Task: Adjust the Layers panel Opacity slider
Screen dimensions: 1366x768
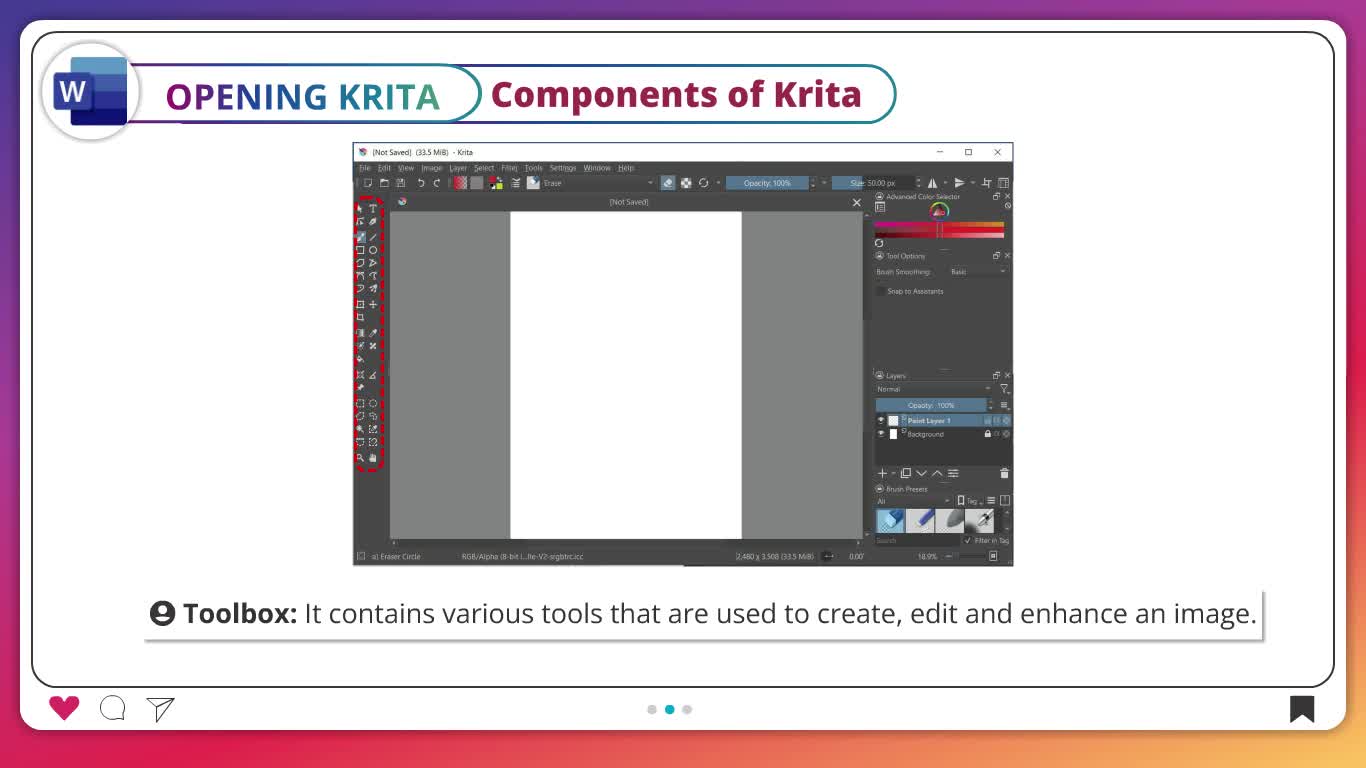Action: [x=931, y=405]
